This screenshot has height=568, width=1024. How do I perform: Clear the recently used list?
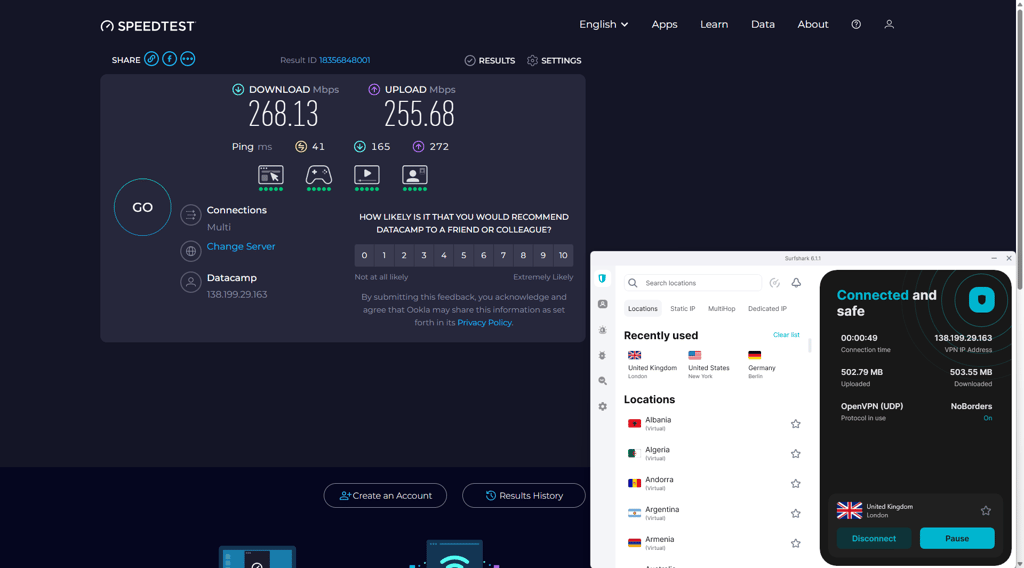coord(786,335)
